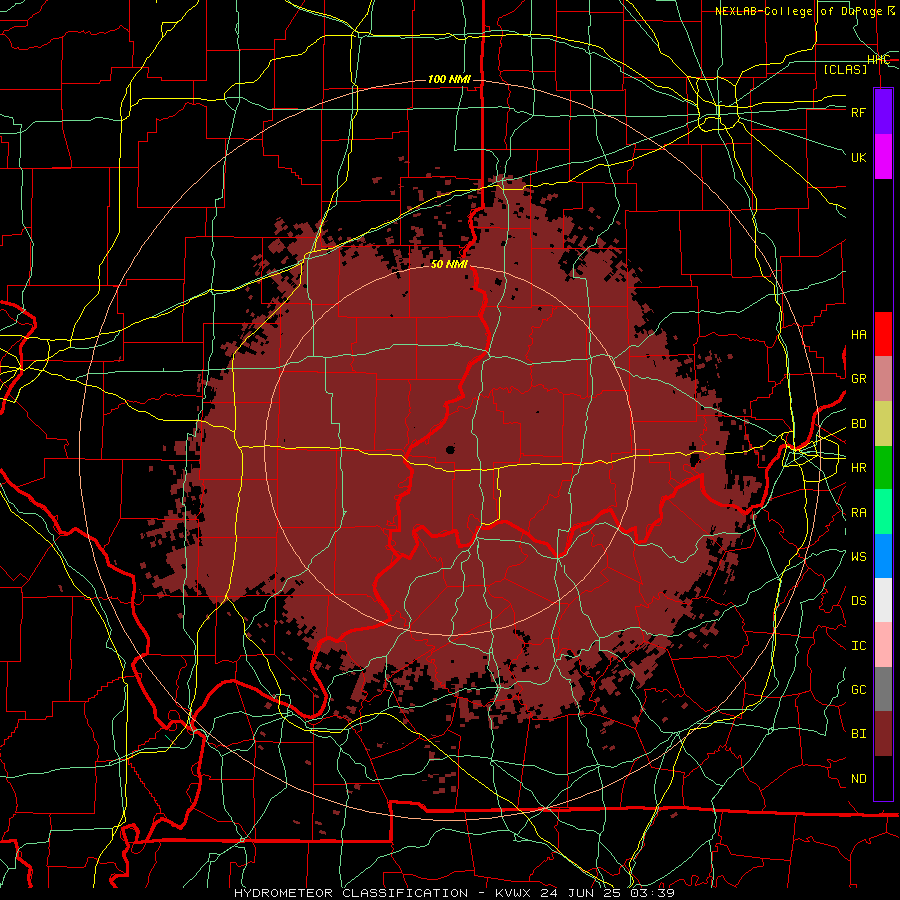Click the HA legend label

[x=859, y=334]
